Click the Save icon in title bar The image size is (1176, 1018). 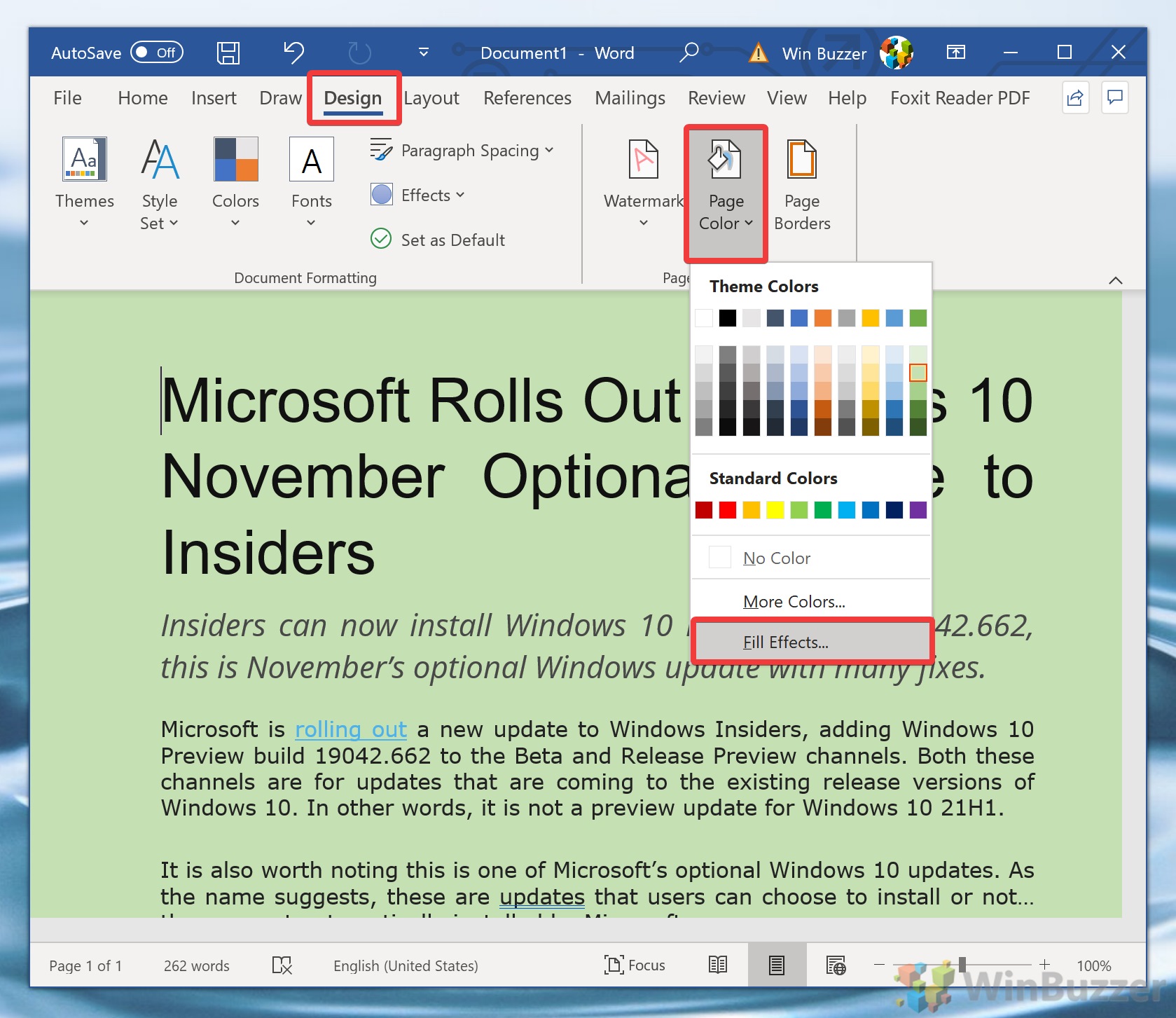228,53
